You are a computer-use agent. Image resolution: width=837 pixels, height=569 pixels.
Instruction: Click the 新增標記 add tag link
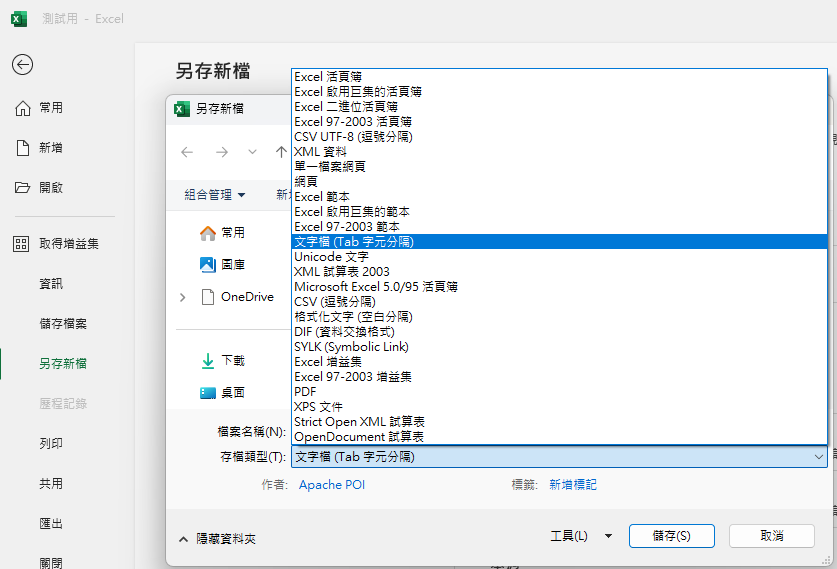coord(573,485)
